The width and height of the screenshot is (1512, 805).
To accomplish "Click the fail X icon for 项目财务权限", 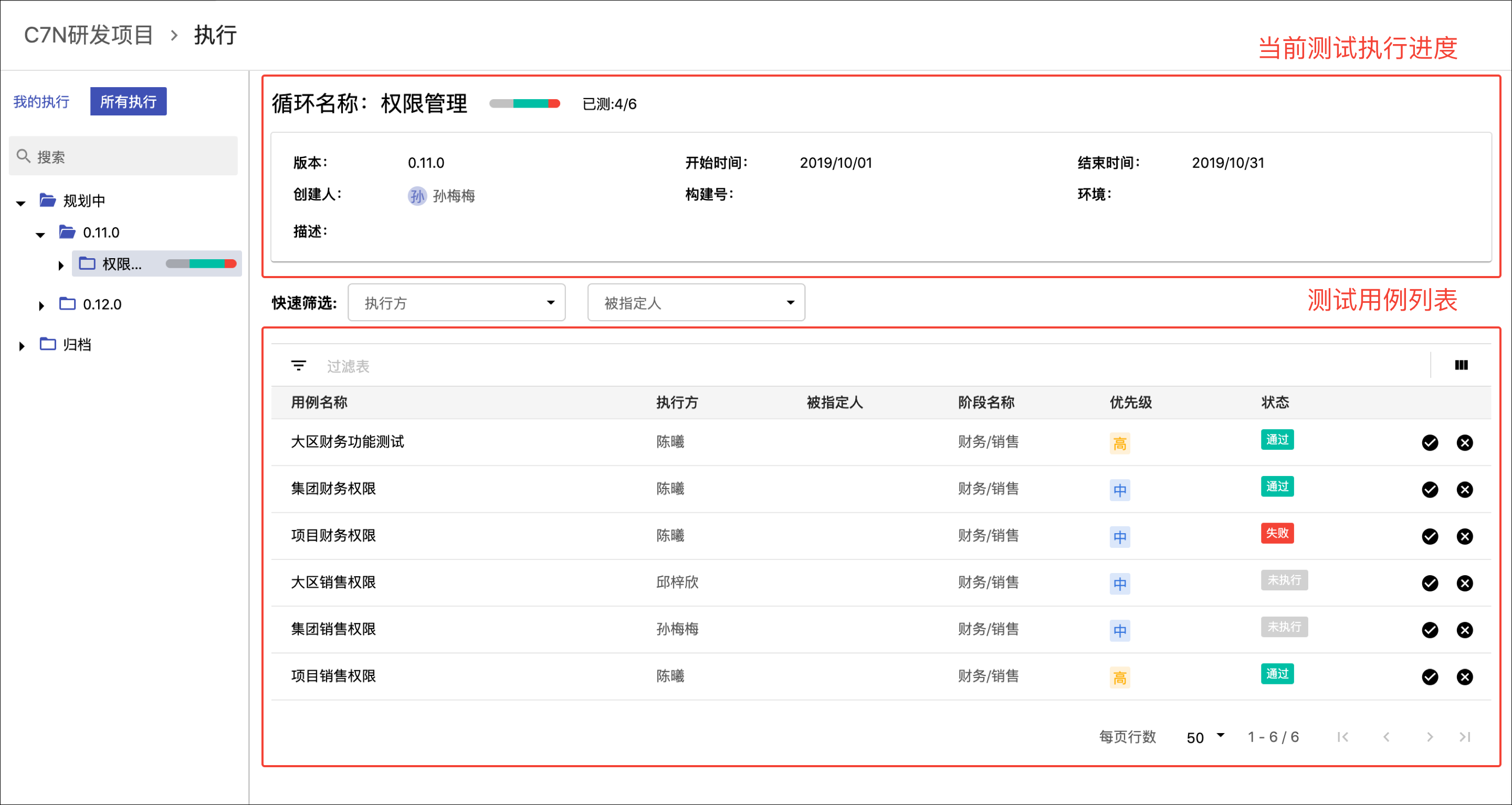I will 1464,536.
